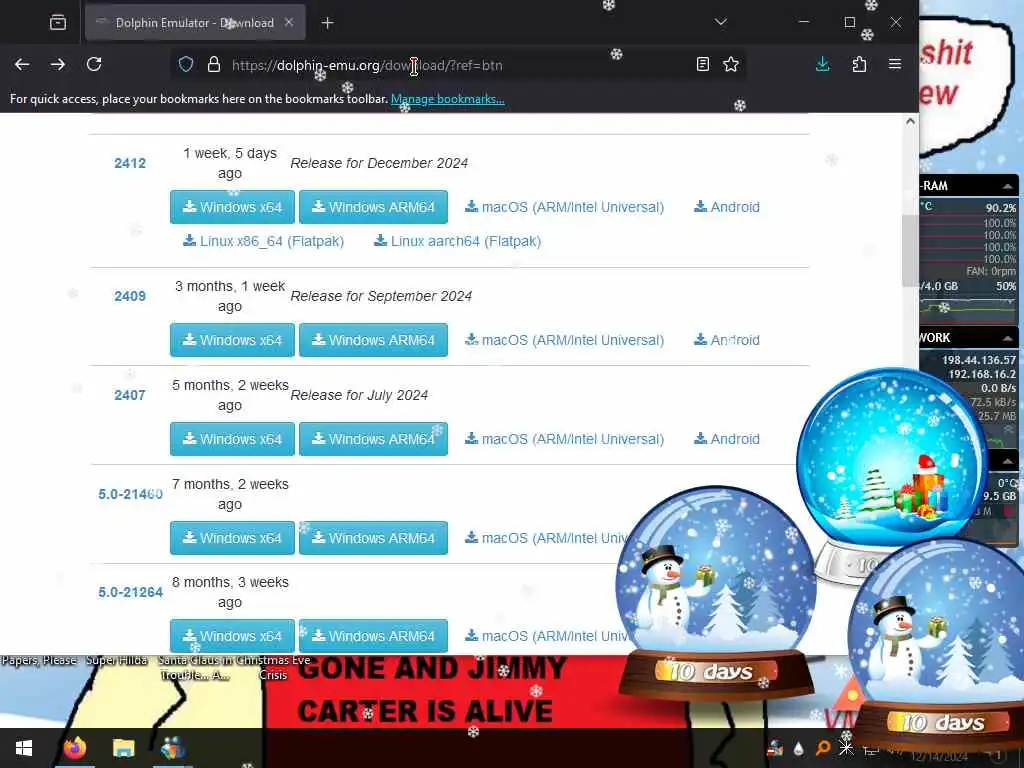Click the address bar URL field

[457, 65]
